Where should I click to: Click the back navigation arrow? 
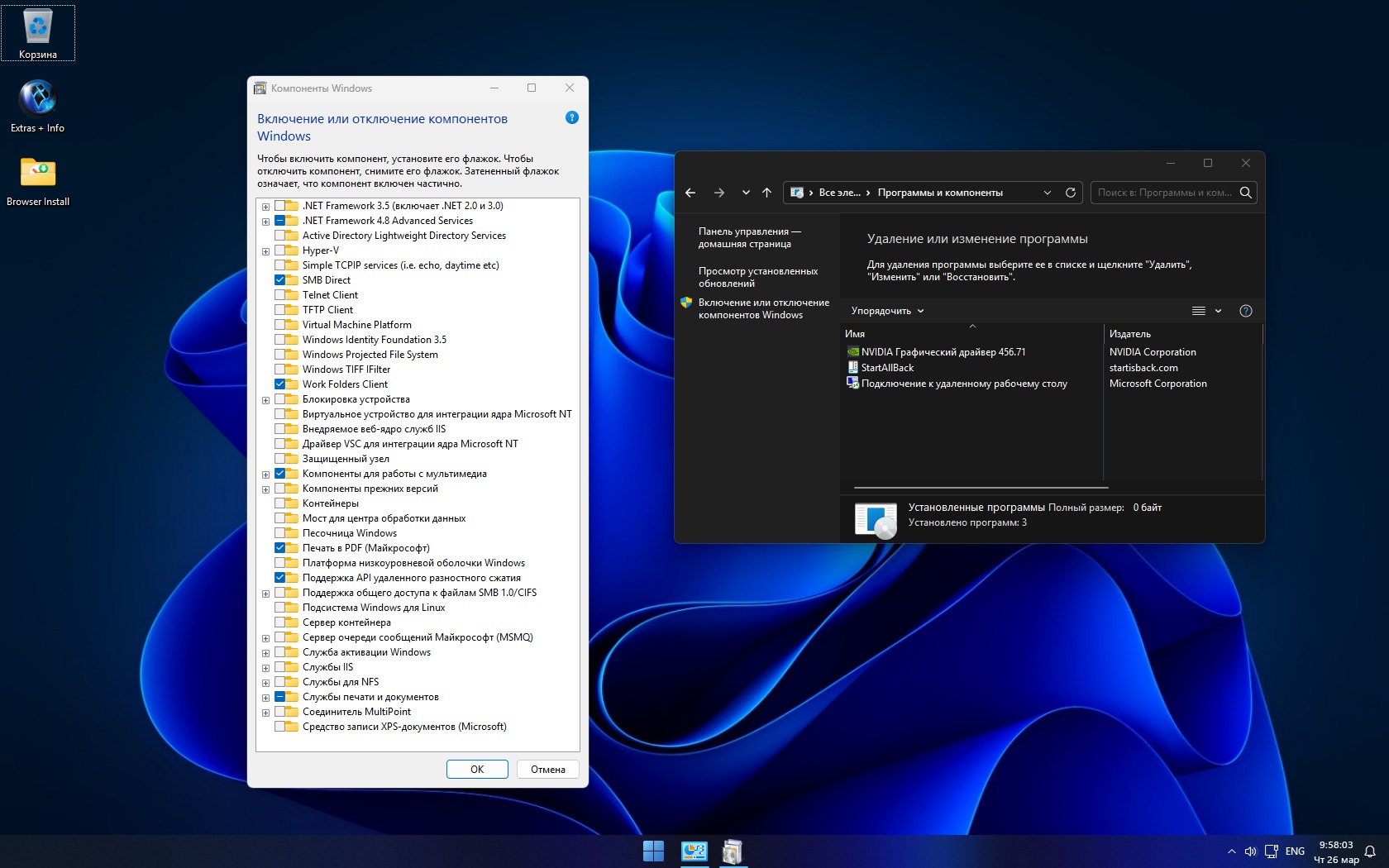coord(690,193)
